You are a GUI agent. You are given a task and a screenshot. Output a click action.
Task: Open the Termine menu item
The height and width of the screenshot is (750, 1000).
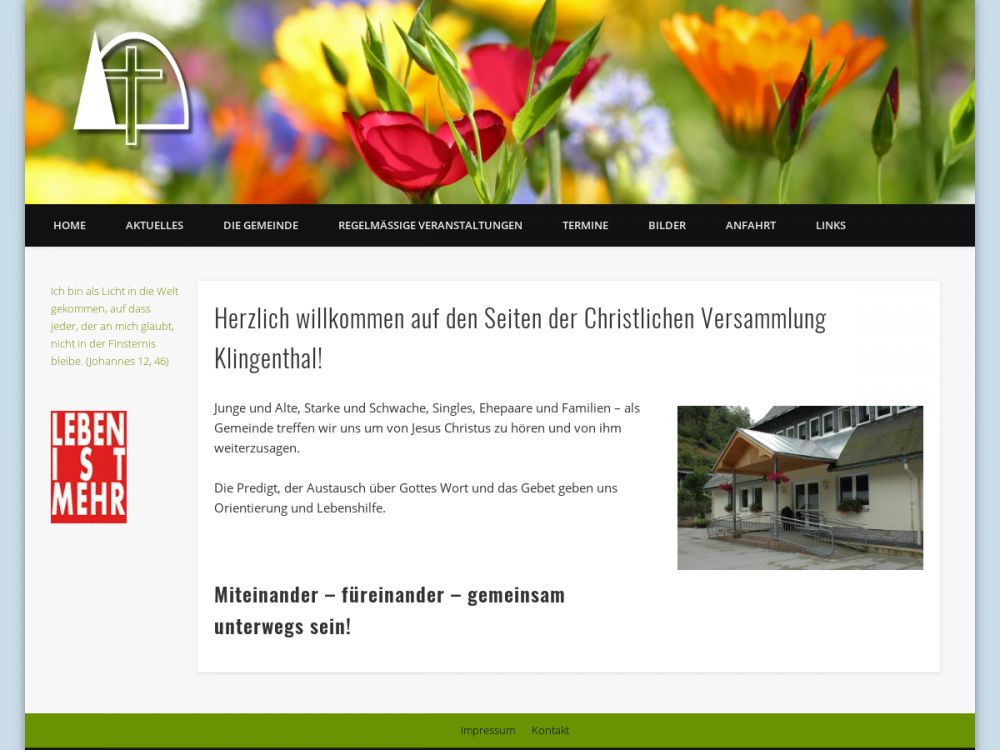(x=585, y=225)
